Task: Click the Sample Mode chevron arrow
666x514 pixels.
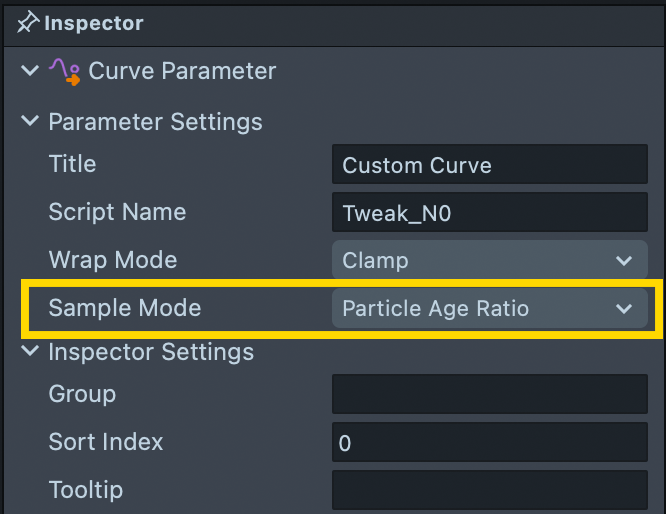Action: pyautogui.click(x=625, y=309)
